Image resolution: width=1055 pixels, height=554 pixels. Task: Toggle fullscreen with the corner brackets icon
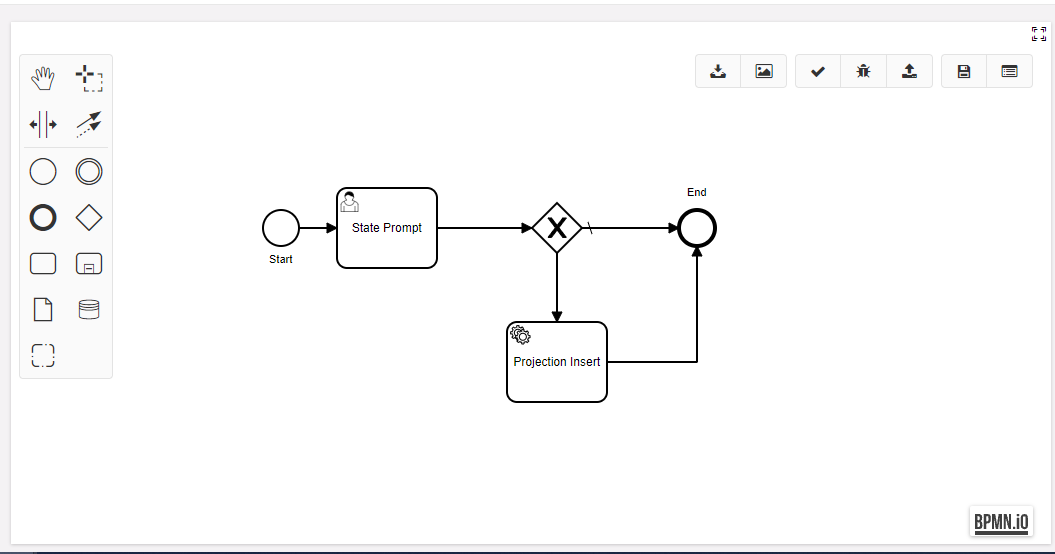(1039, 34)
